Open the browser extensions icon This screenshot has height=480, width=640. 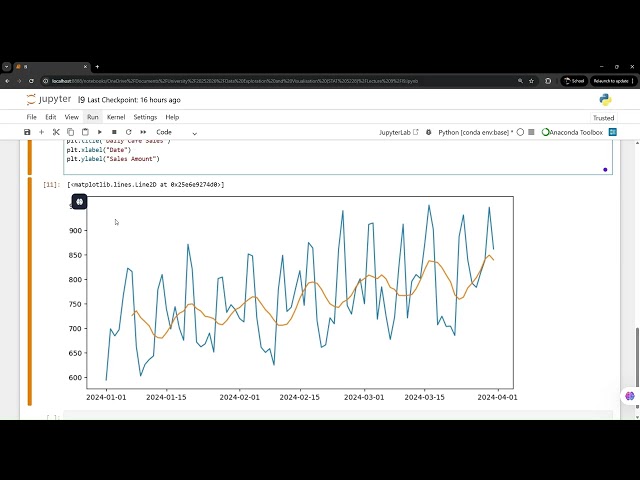tap(548, 81)
